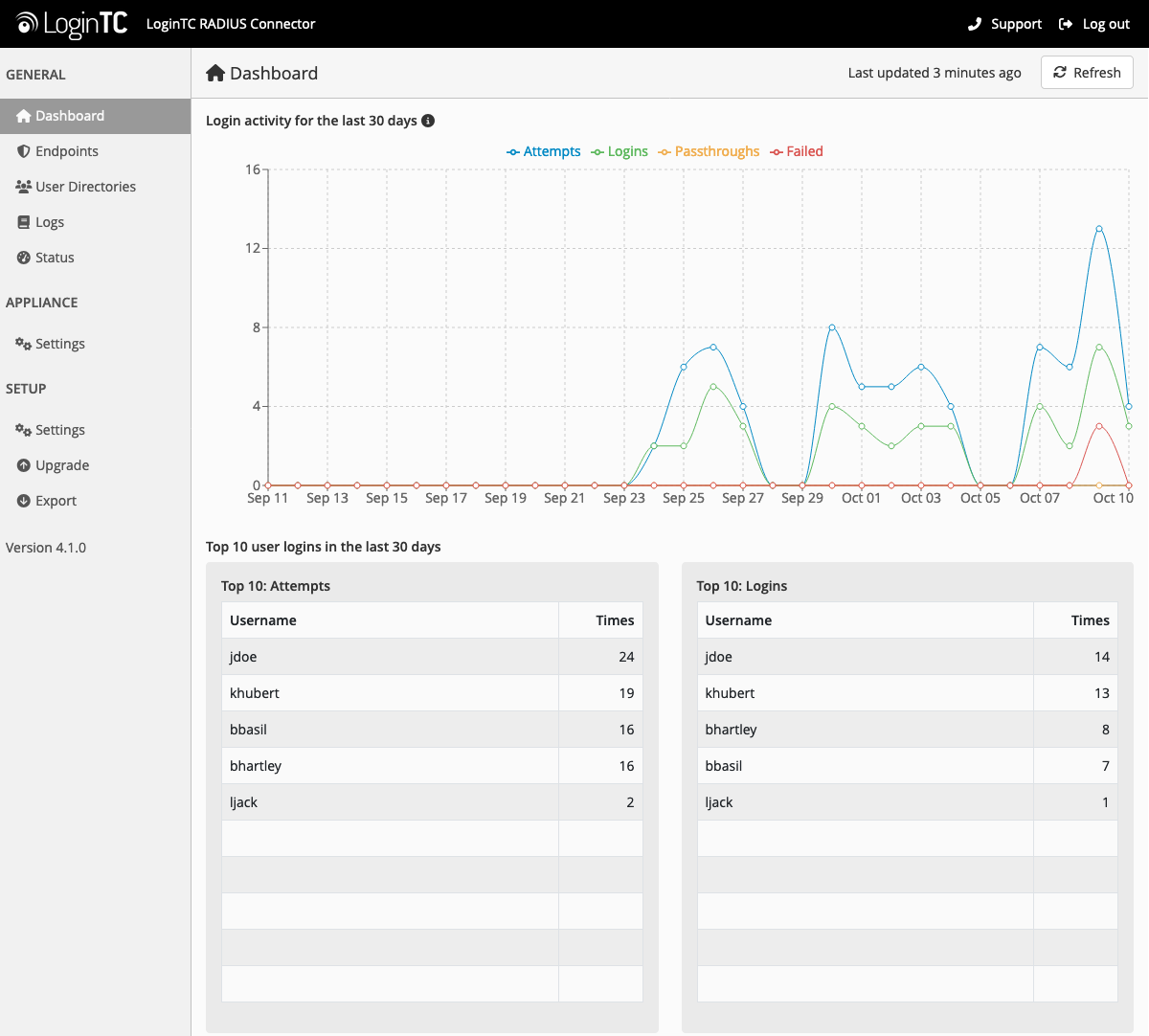
Task: Open the Appliance Settings gear icon
Action: click(21, 343)
